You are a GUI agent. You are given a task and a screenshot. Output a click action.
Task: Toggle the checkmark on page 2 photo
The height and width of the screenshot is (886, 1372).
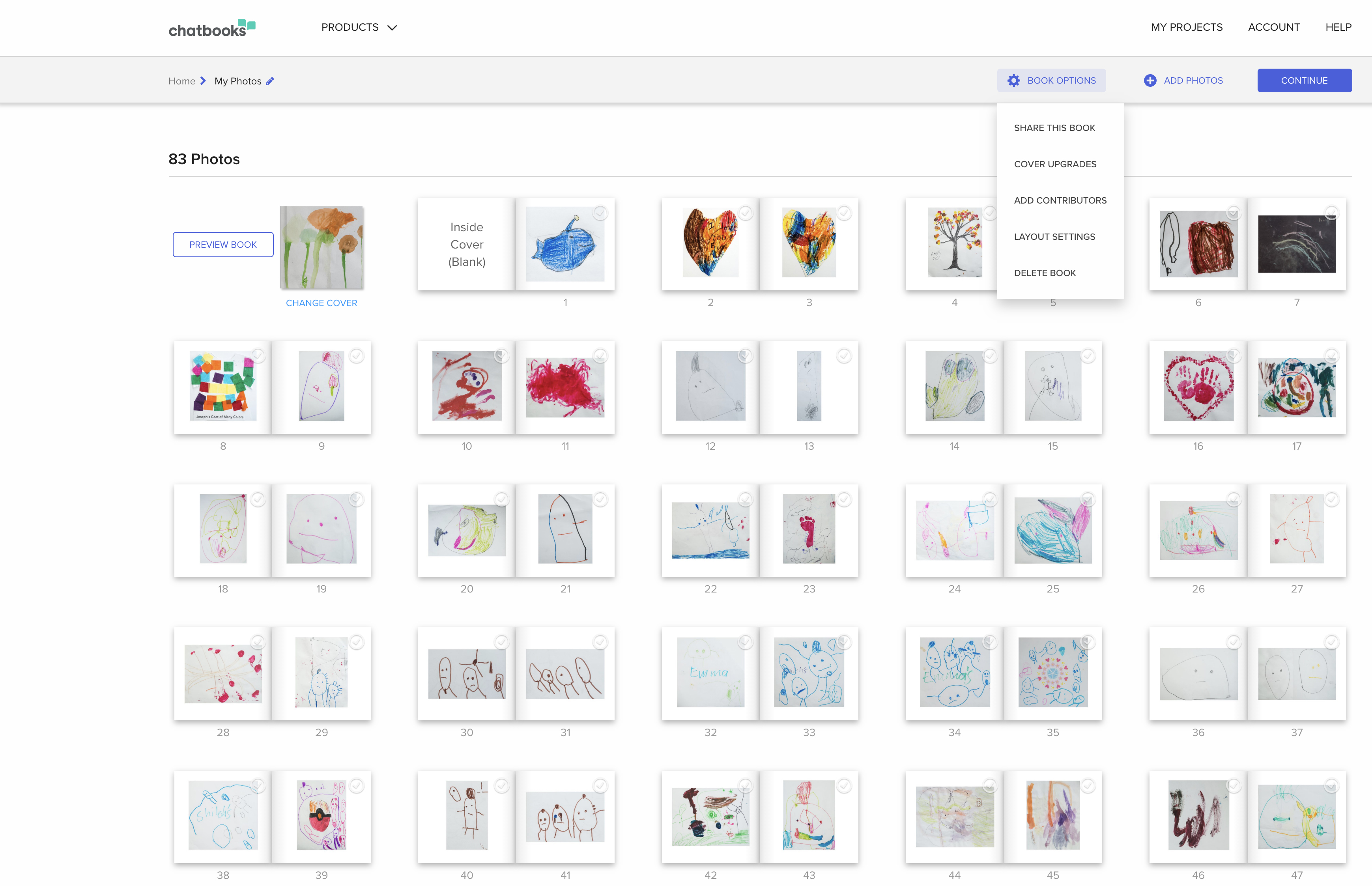click(x=745, y=213)
